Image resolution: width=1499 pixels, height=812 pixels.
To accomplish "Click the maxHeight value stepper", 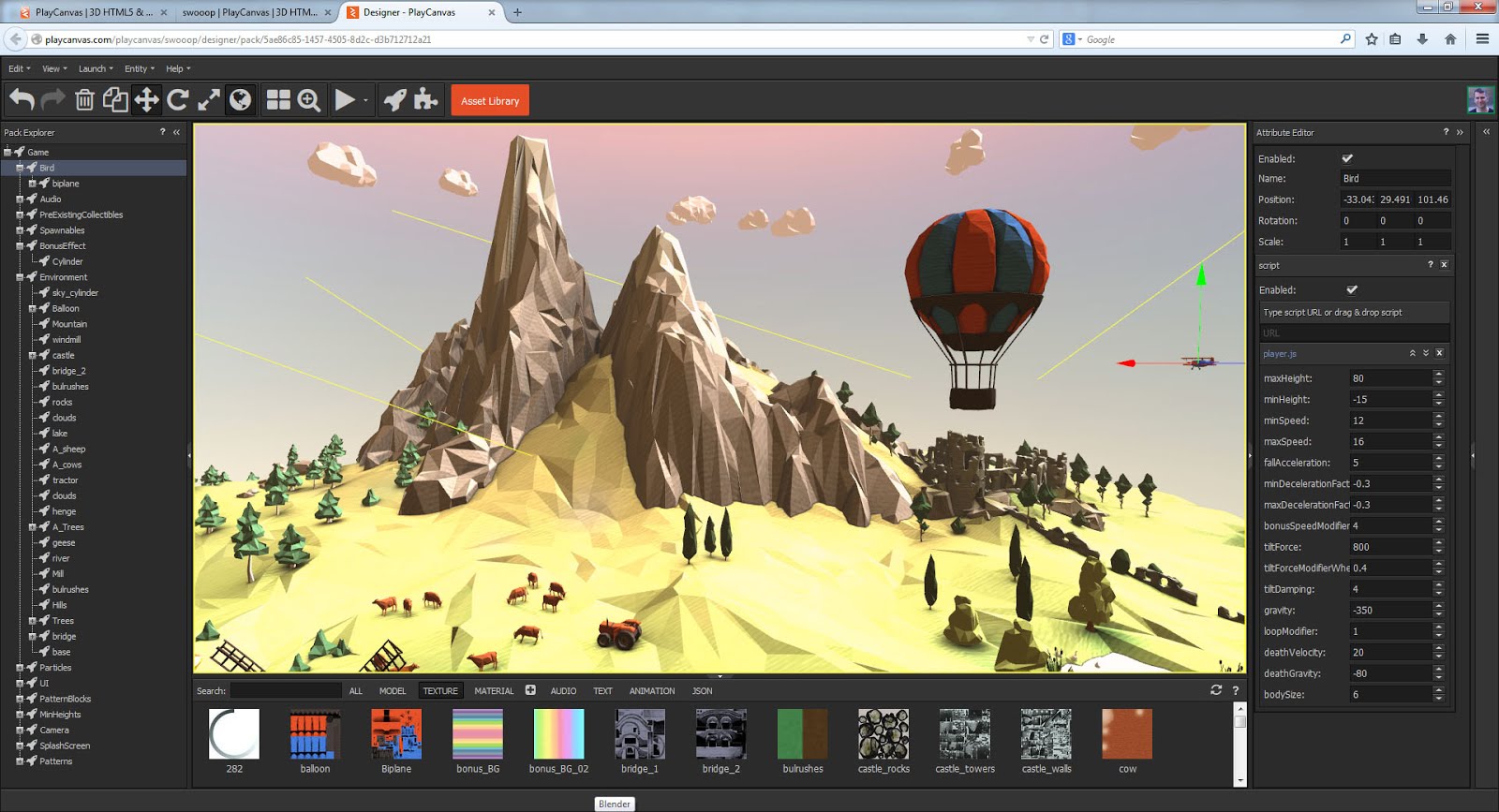I will tap(1438, 378).
